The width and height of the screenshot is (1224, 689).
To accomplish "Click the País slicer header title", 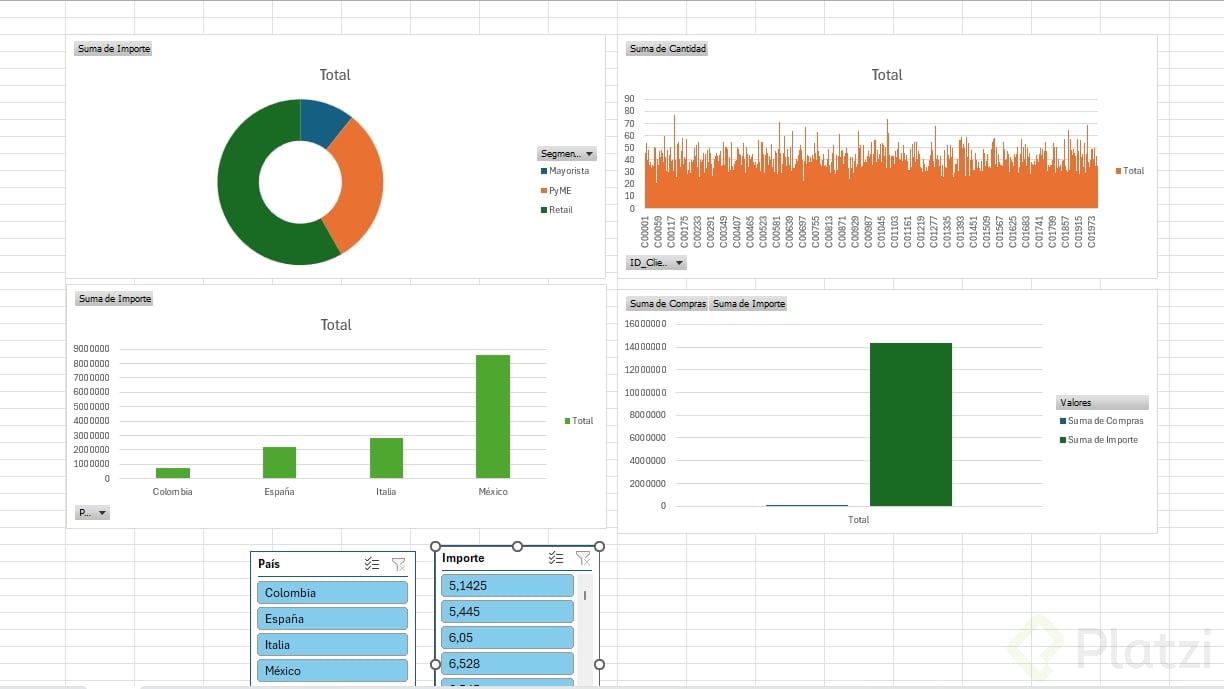I will pyautogui.click(x=269, y=564).
